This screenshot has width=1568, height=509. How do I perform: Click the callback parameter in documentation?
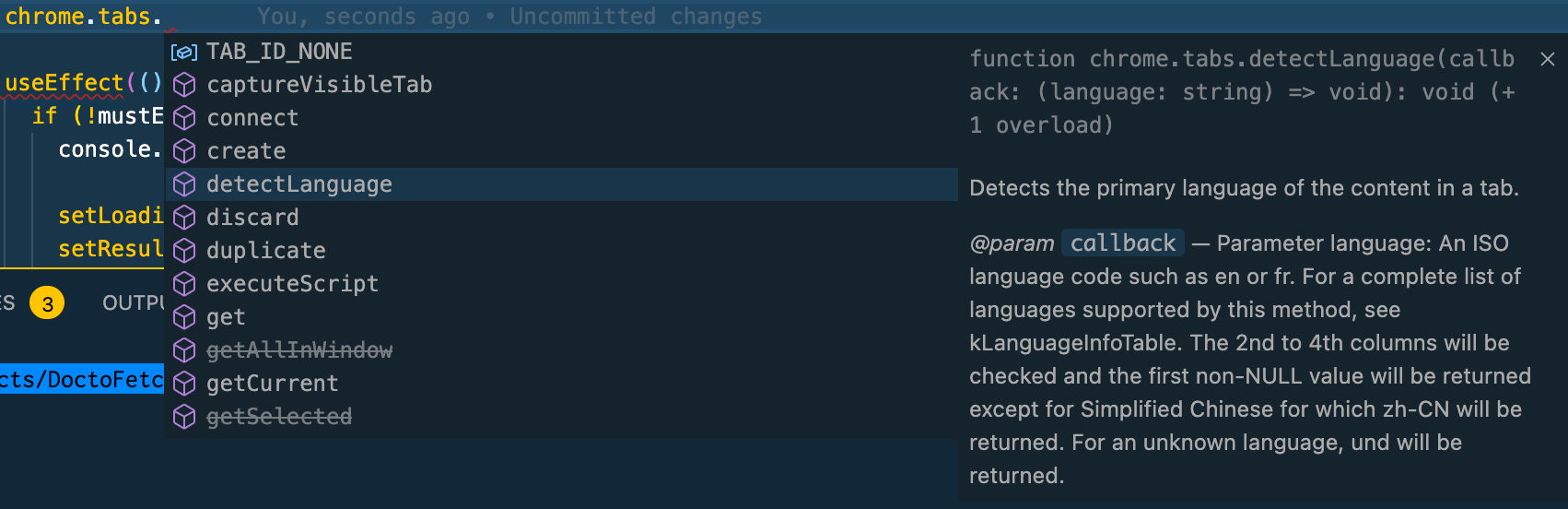[1122, 243]
